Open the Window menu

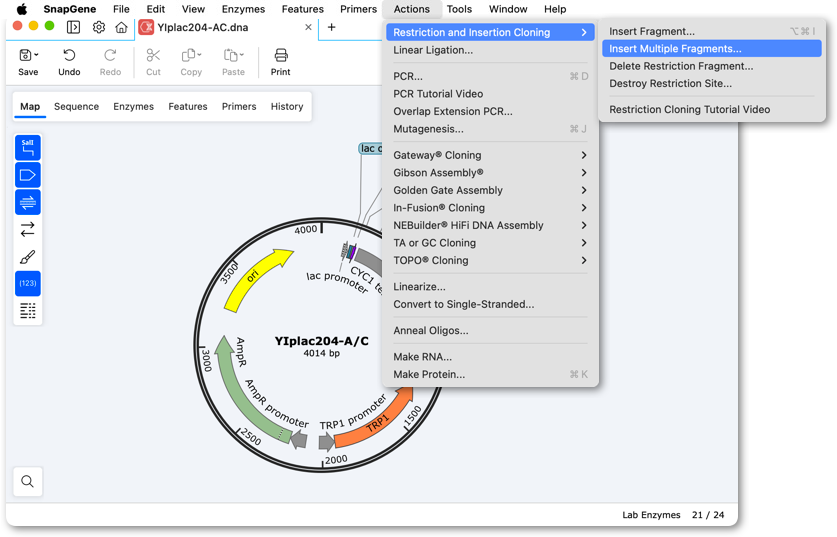pyautogui.click(x=508, y=9)
